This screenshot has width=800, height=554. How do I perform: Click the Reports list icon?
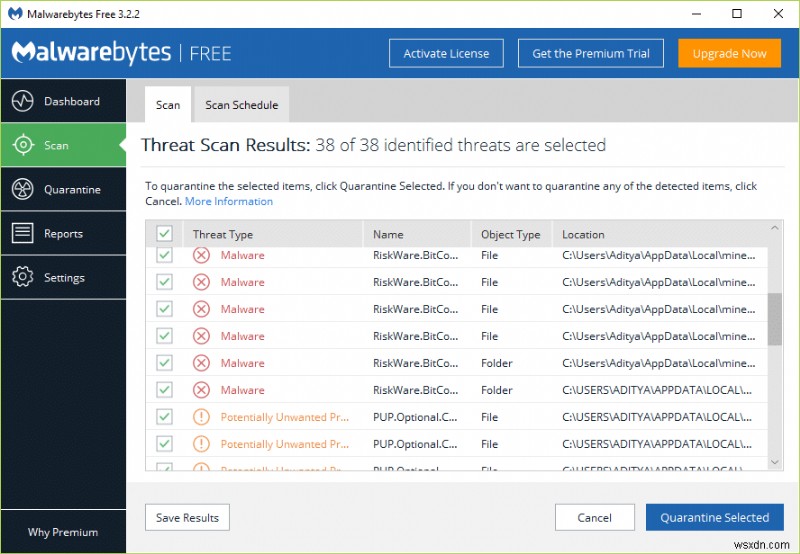coord(23,233)
